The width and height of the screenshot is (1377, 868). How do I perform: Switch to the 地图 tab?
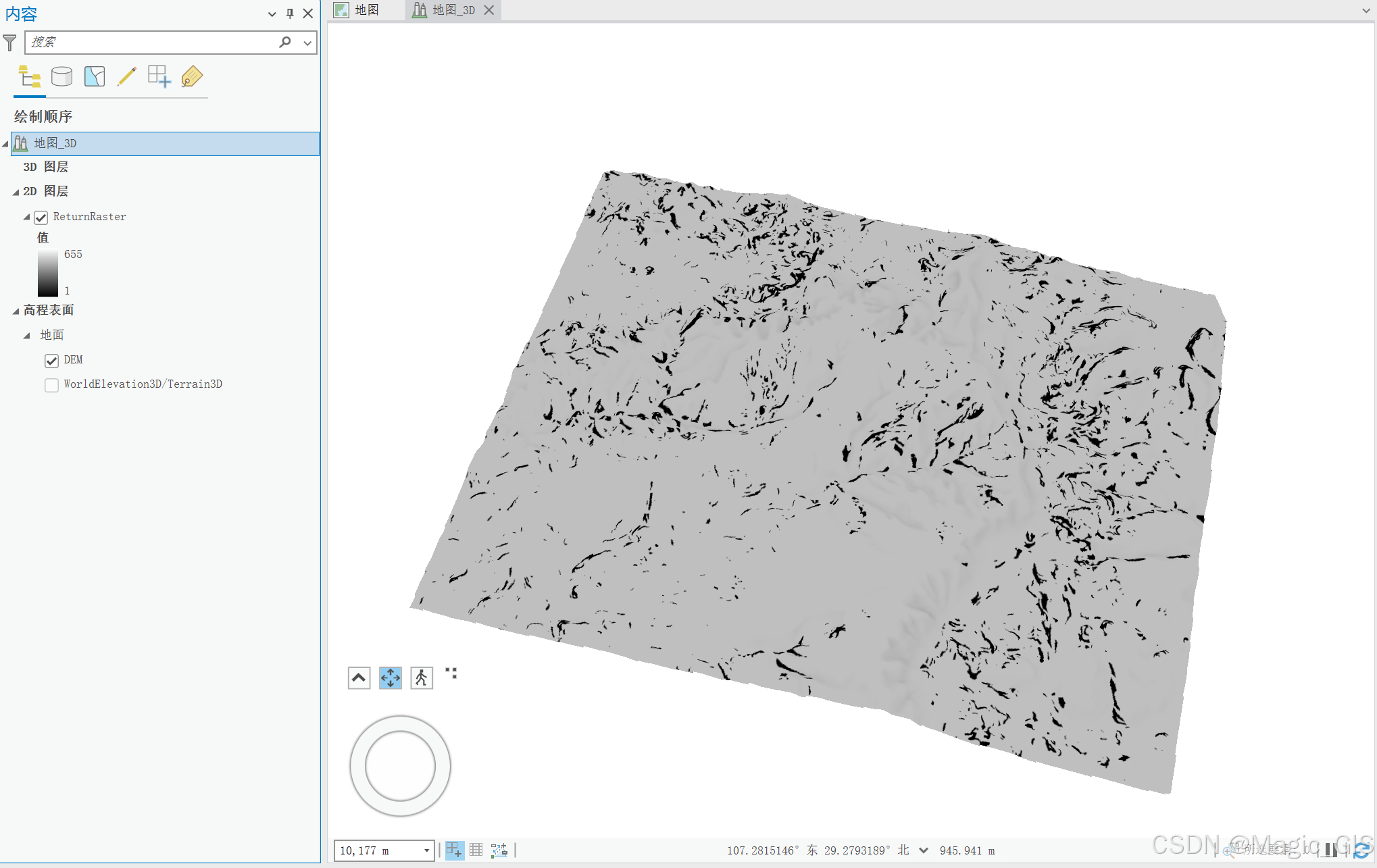tap(366, 10)
